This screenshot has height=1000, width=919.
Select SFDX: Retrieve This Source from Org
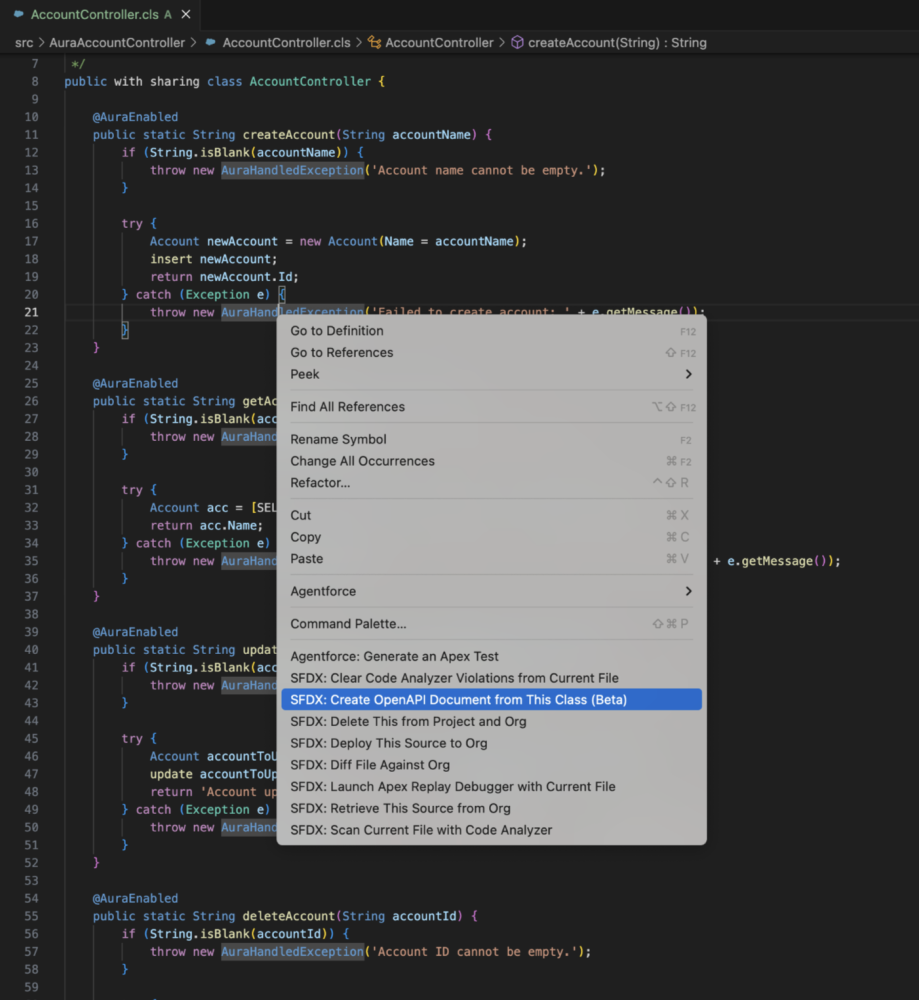[492, 808]
